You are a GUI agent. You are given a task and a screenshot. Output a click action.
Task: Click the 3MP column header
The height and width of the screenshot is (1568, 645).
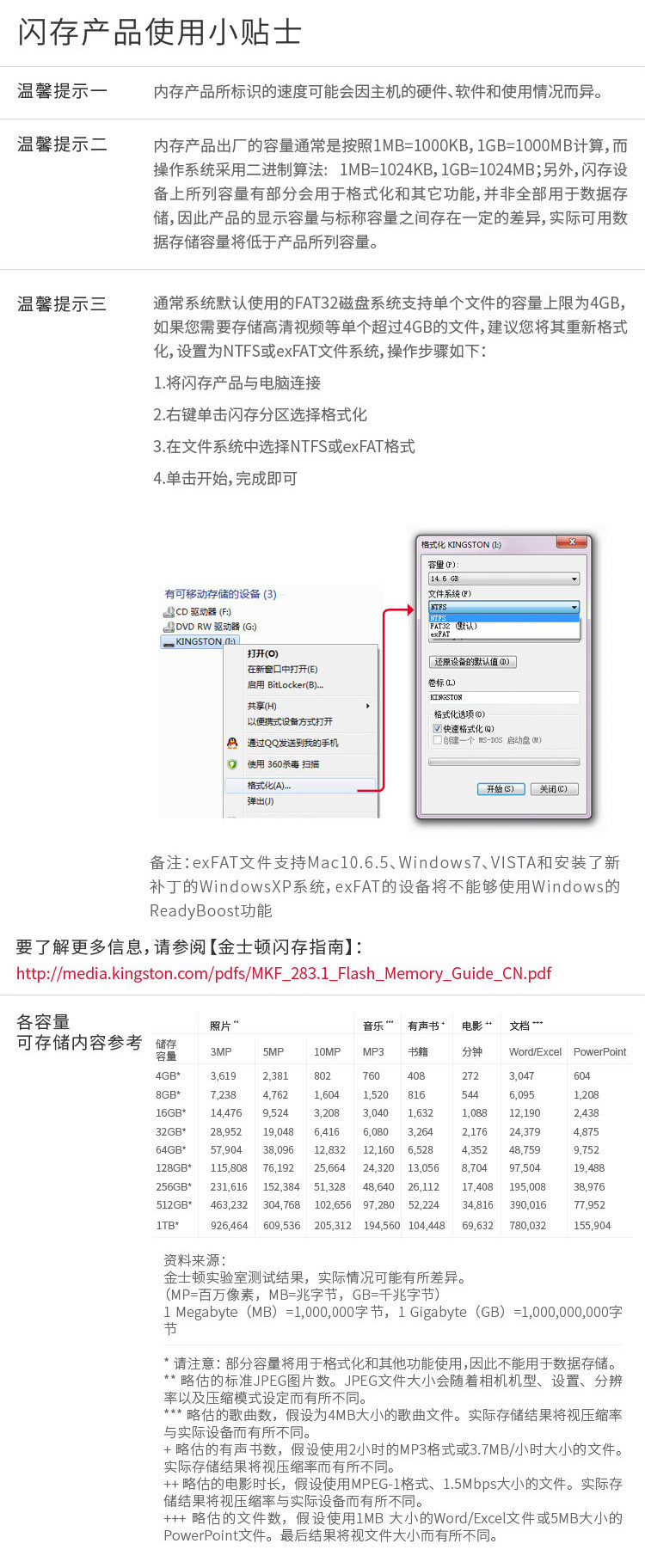221,1052
